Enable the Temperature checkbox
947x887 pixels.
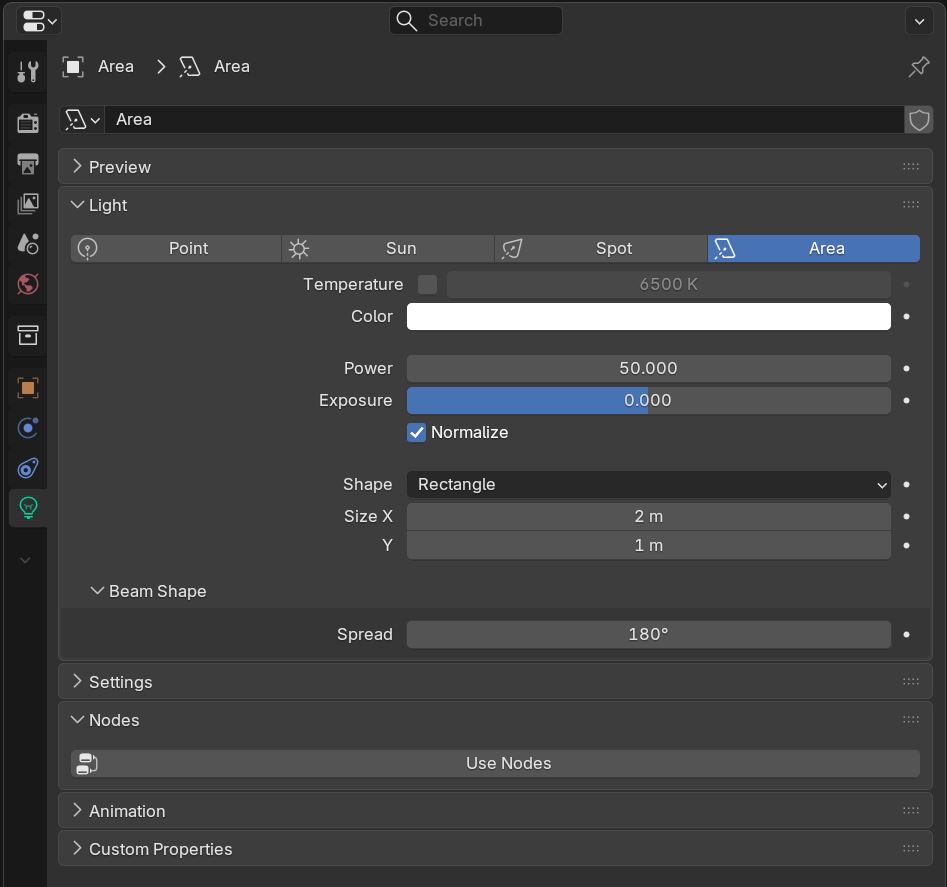(x=427, y=285)
